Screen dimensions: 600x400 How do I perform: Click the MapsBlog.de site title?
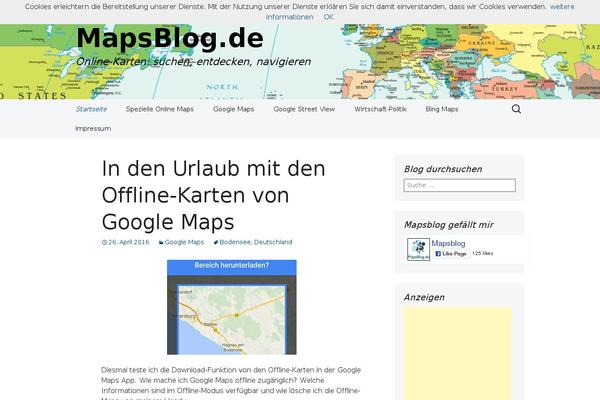pyautogui.click(x=170, y=39)
